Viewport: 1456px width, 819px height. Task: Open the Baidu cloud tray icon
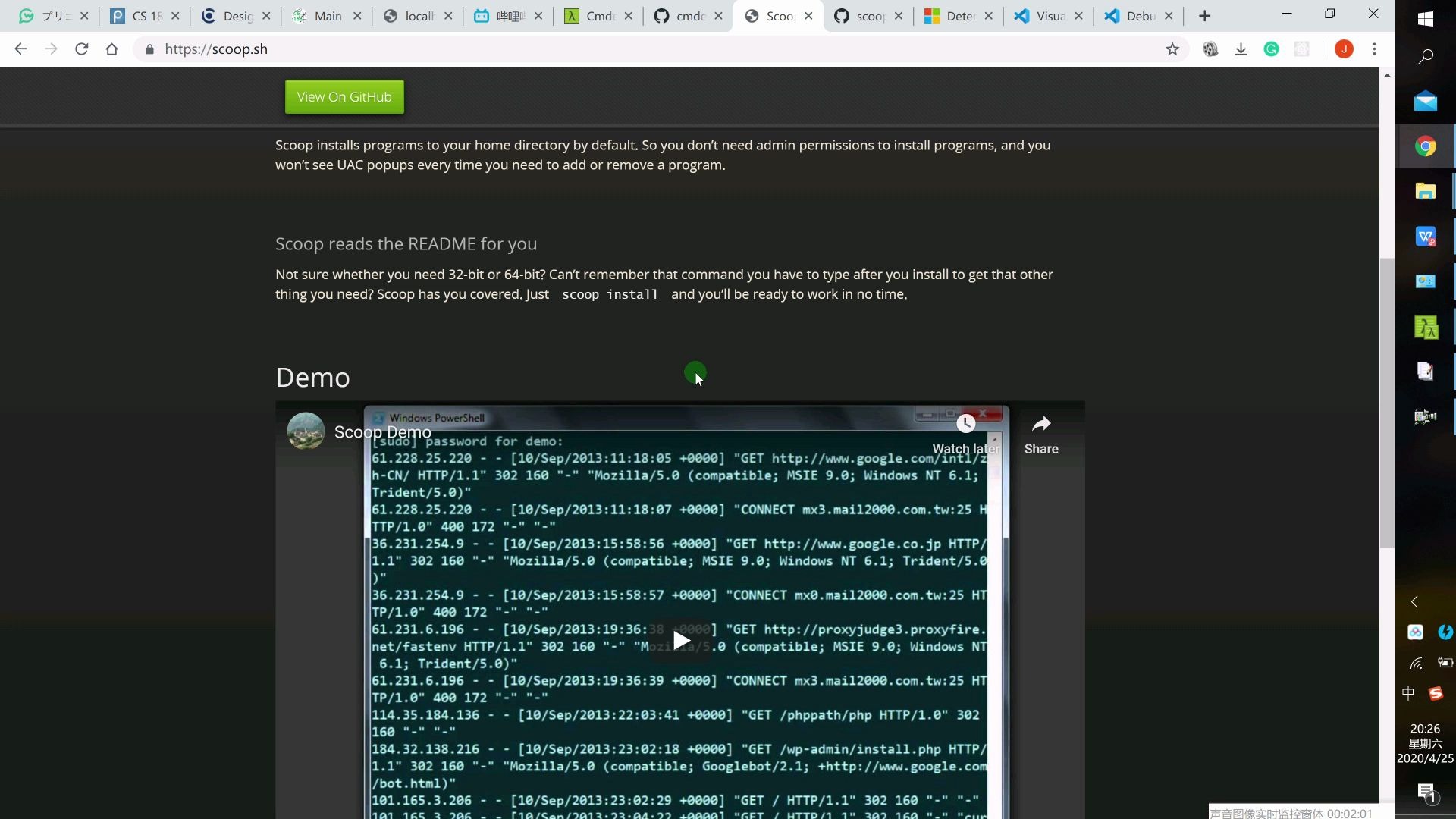click(x=1415, y=632)
